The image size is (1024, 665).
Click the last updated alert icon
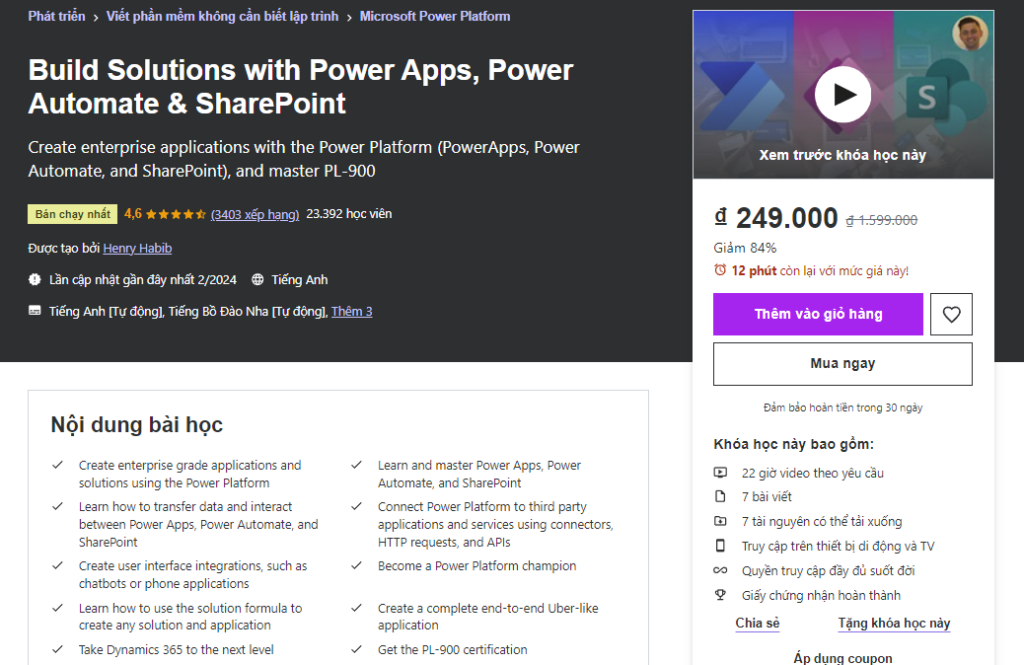pos(35,280)
